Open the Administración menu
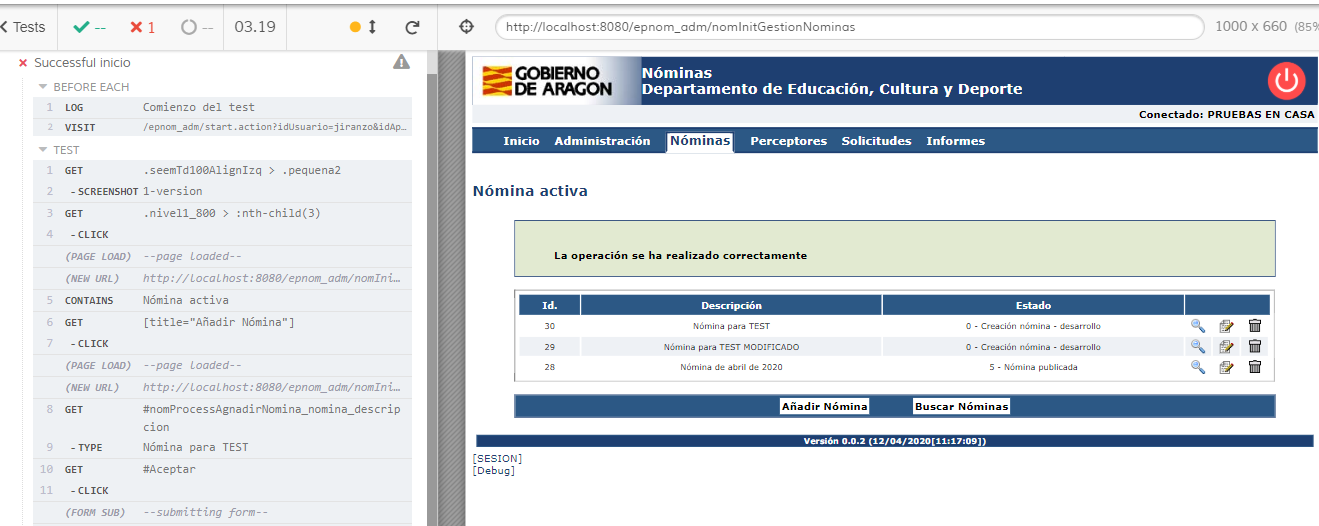This screenshot has height=526, width=1319. (602, 141)
